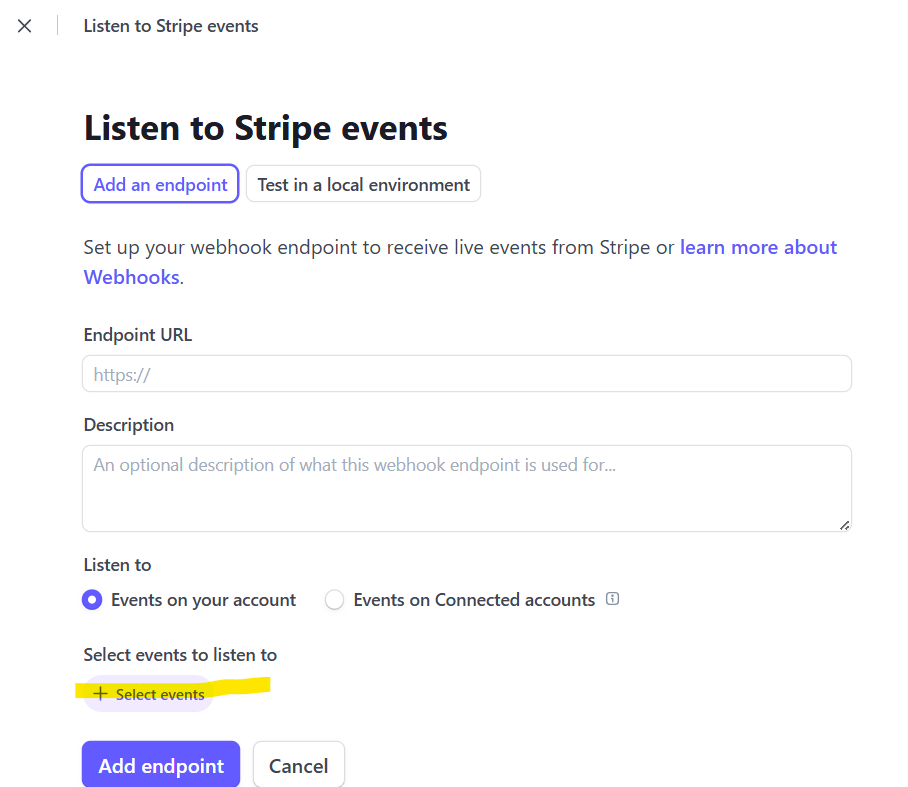908x787 pixels.
Task: Cancel the endpoint creation
Action: pos(299,765)
